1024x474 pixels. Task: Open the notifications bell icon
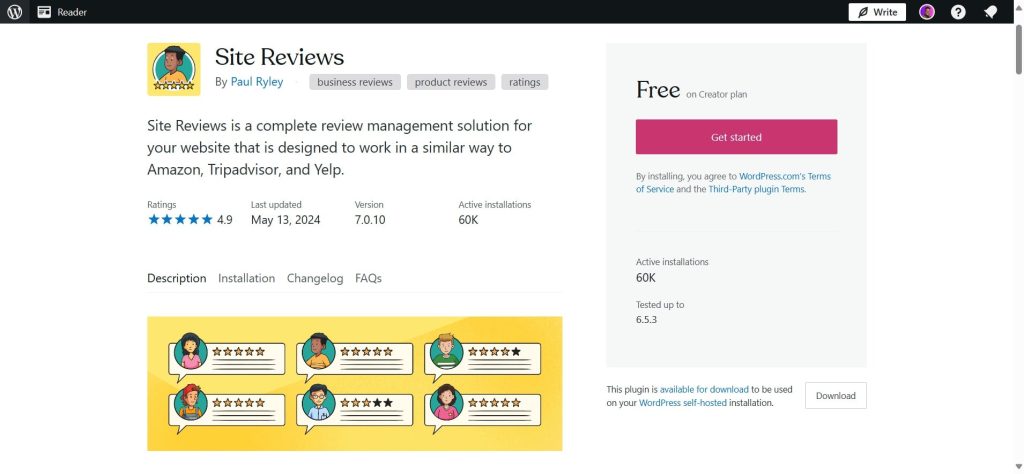[x=991, y=12]
